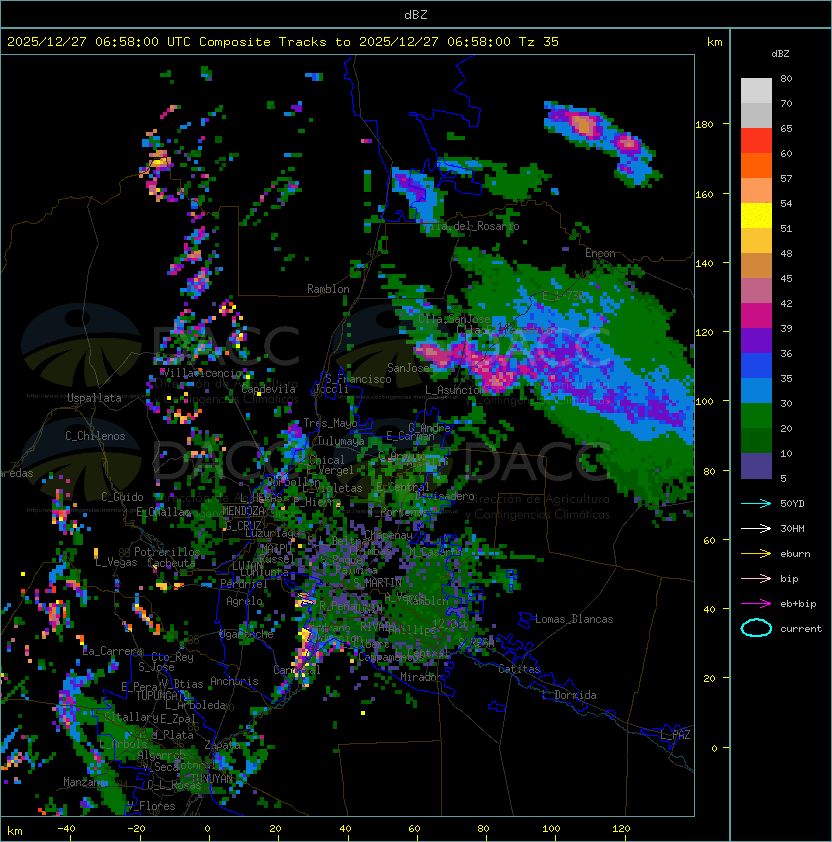Click the 'L_PAZ' map label
The image size is (832, 842).
(675, 735)
